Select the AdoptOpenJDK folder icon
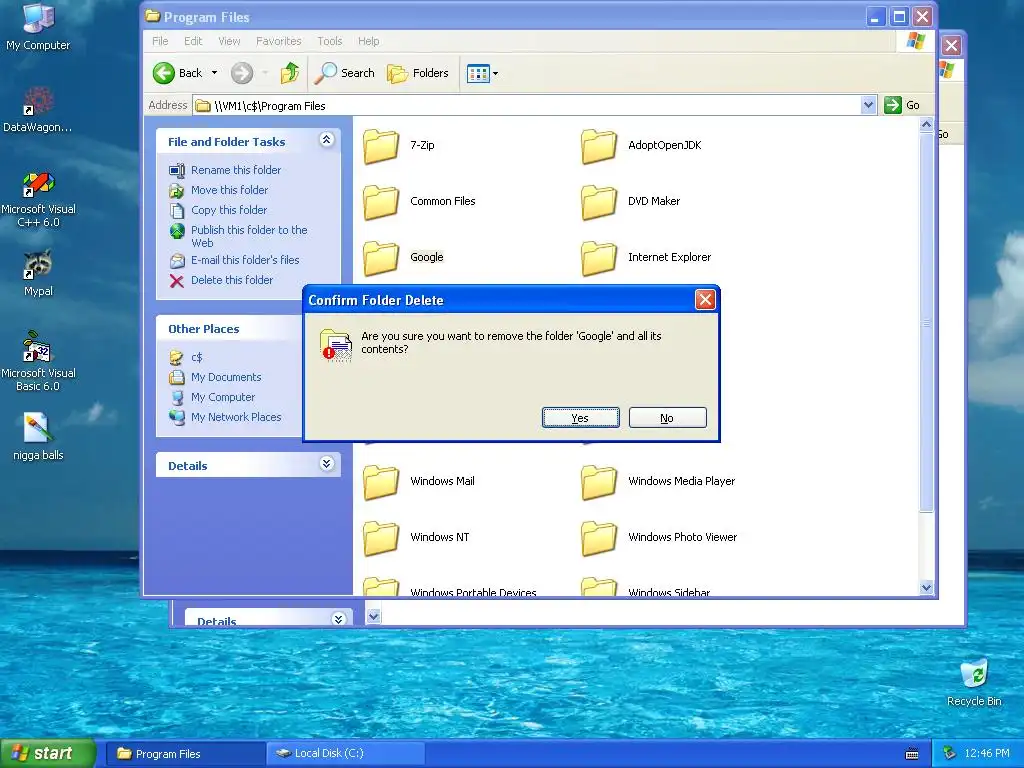This screenshot has width=1024, height=768. [599, 146]
